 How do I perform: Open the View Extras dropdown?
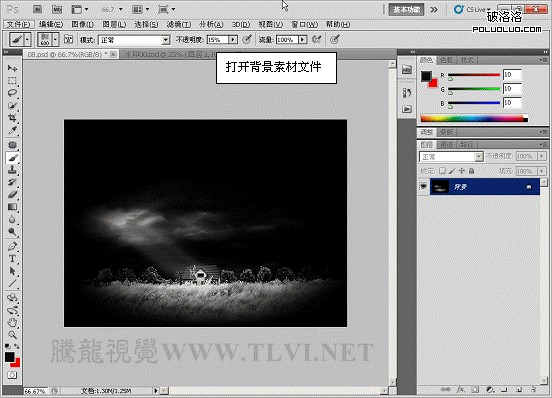pyautogui.click(x=80, y=10)
